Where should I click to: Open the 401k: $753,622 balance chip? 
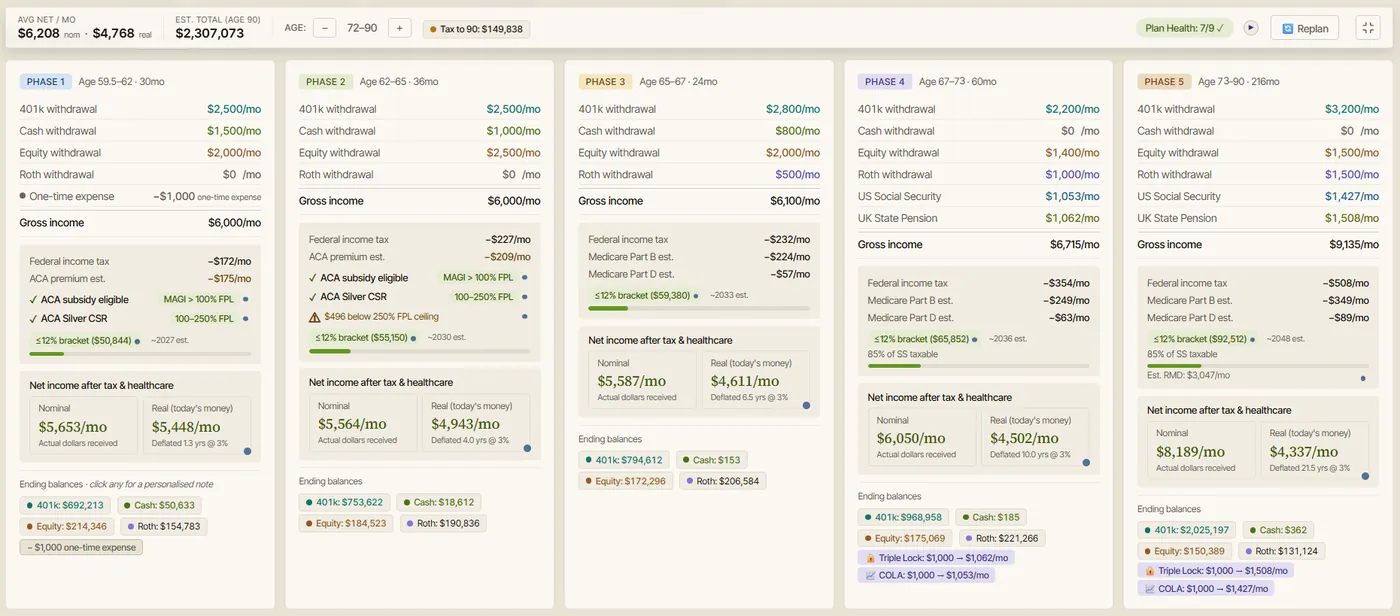click(x=344, y=502)
